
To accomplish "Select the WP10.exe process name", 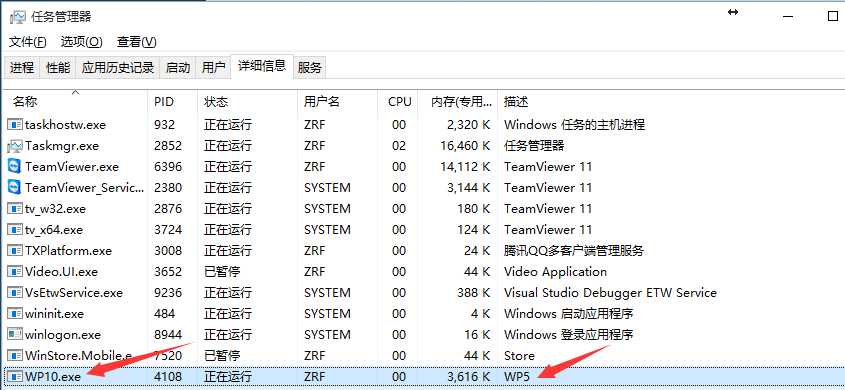I will [53, 377].
